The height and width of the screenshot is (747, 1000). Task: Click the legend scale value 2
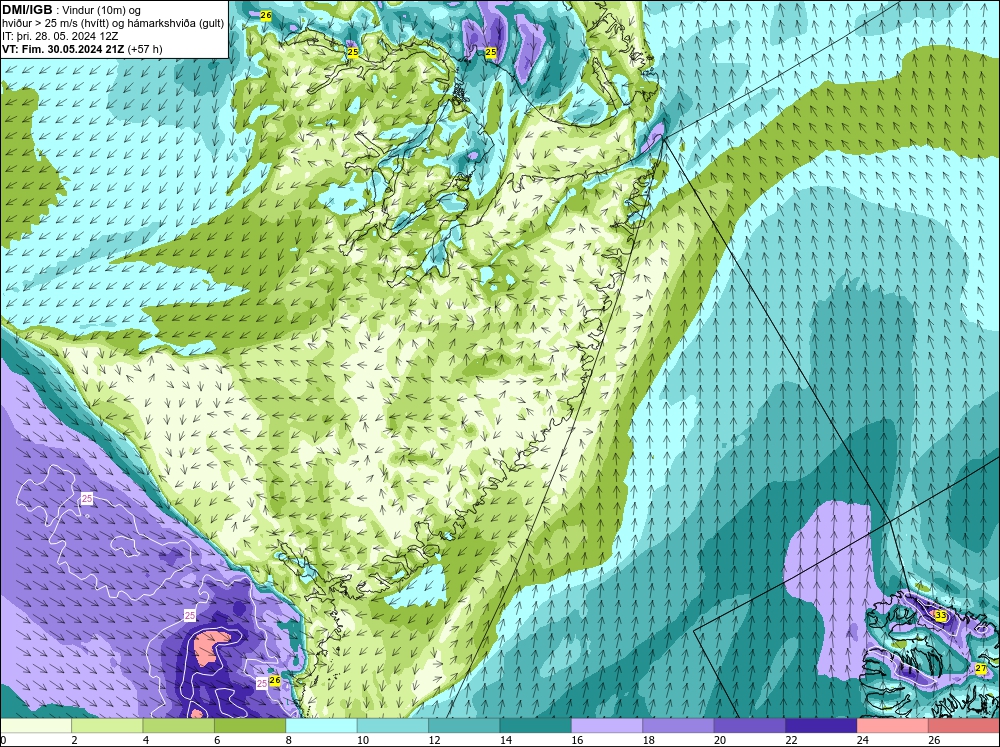pos(75,740)
